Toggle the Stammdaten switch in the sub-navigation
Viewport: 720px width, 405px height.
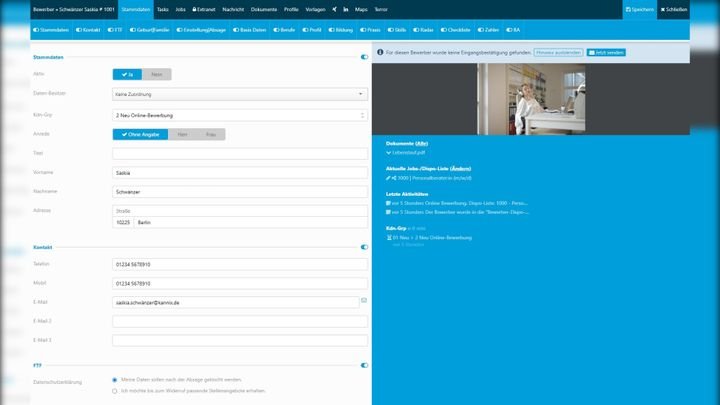point(36,30)
